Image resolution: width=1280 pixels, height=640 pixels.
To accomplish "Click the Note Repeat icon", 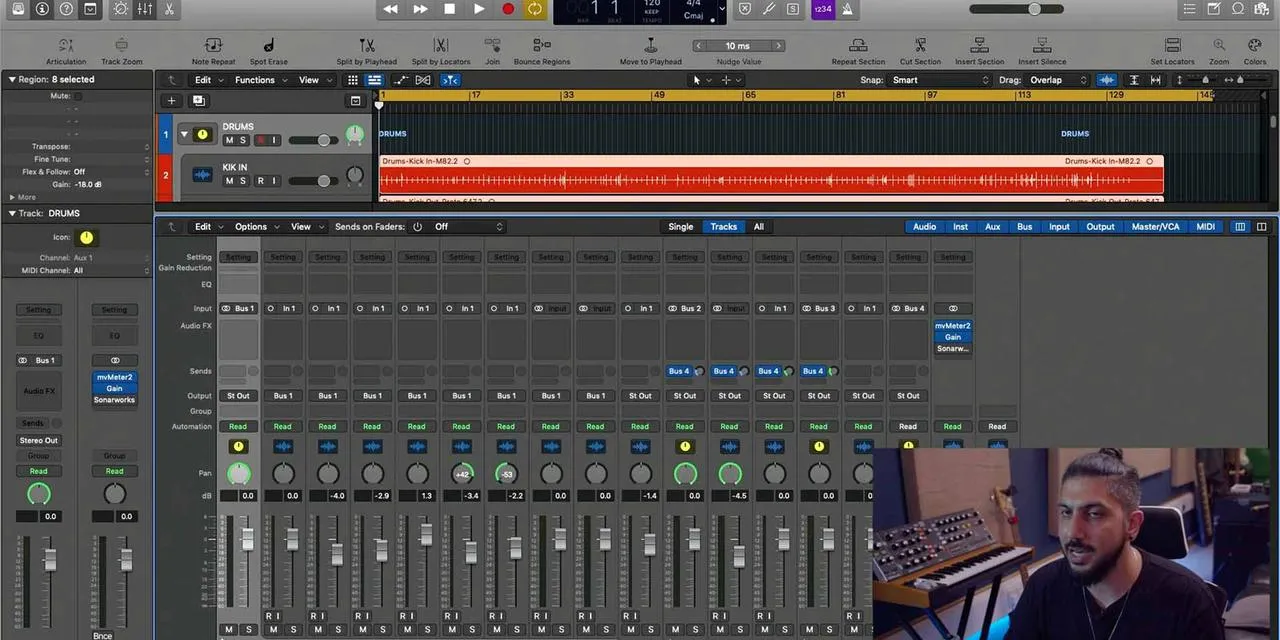I will pos(213,46).
